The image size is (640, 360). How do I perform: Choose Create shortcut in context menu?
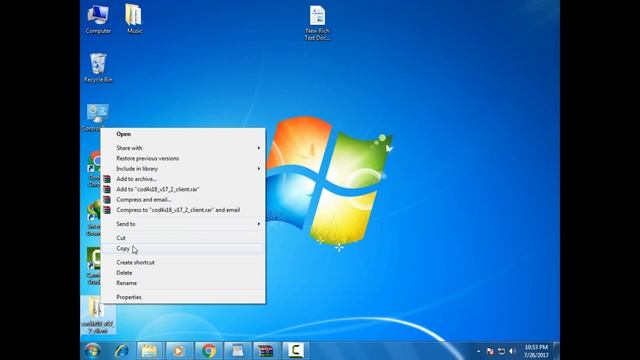(x=183, y=262)
